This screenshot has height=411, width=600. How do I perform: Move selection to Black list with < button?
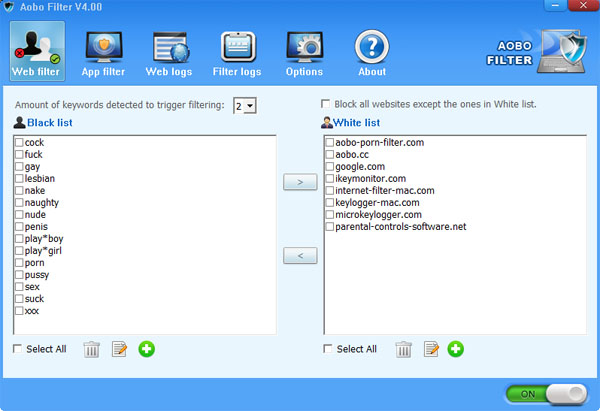pos(300,256)
